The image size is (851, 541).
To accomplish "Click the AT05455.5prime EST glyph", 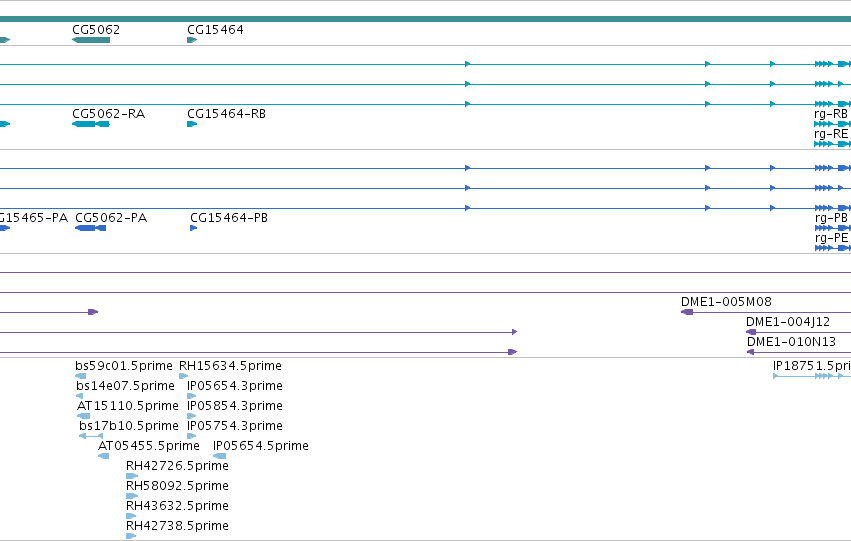I will pyautogui.click(x=103, y=456).
